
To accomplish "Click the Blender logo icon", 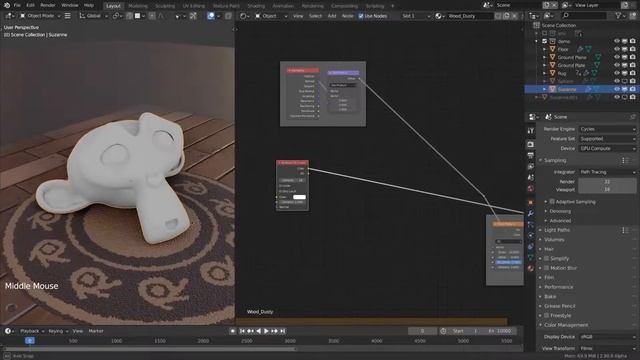I will tap(7, 5).
